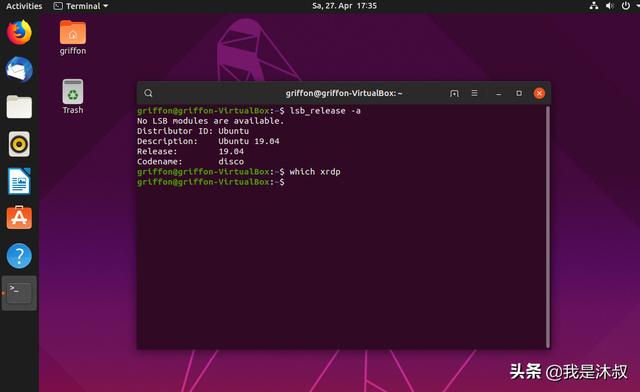
Task: Open the Help icon in dock
Action: (x=19, y=256)
